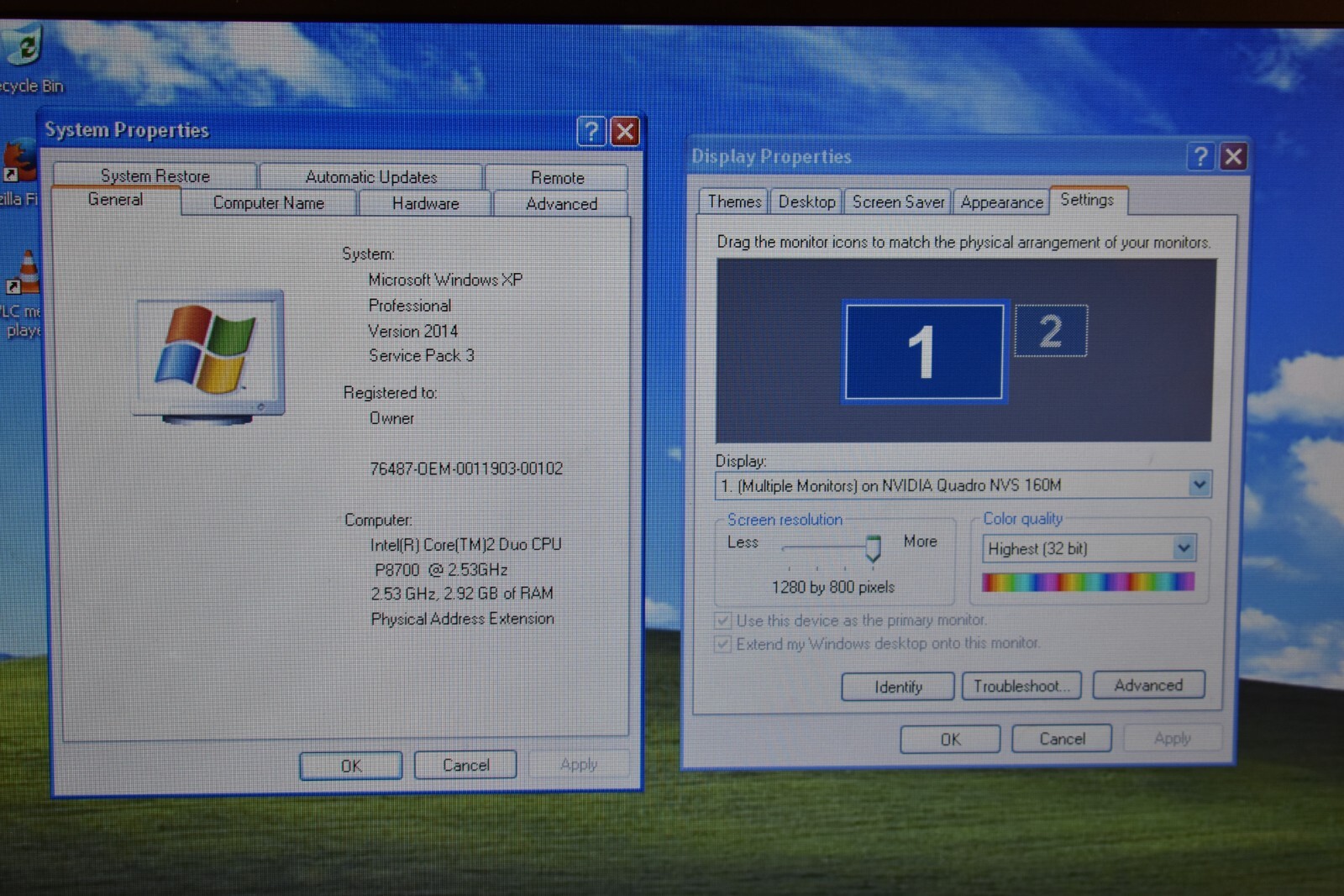Cancel the System Properties dialog
1344x896 pixels.
[x=465, y=765]
